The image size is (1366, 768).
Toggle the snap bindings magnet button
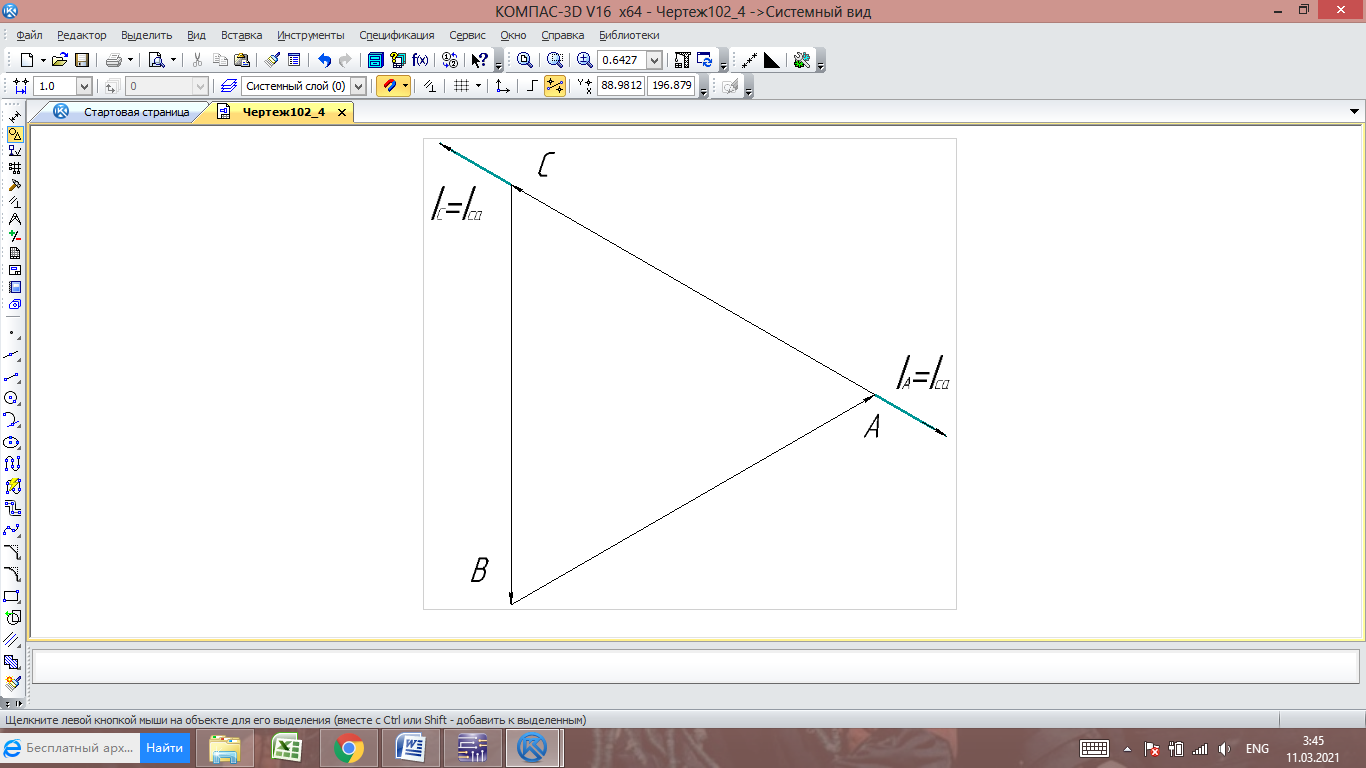point(388,86)
